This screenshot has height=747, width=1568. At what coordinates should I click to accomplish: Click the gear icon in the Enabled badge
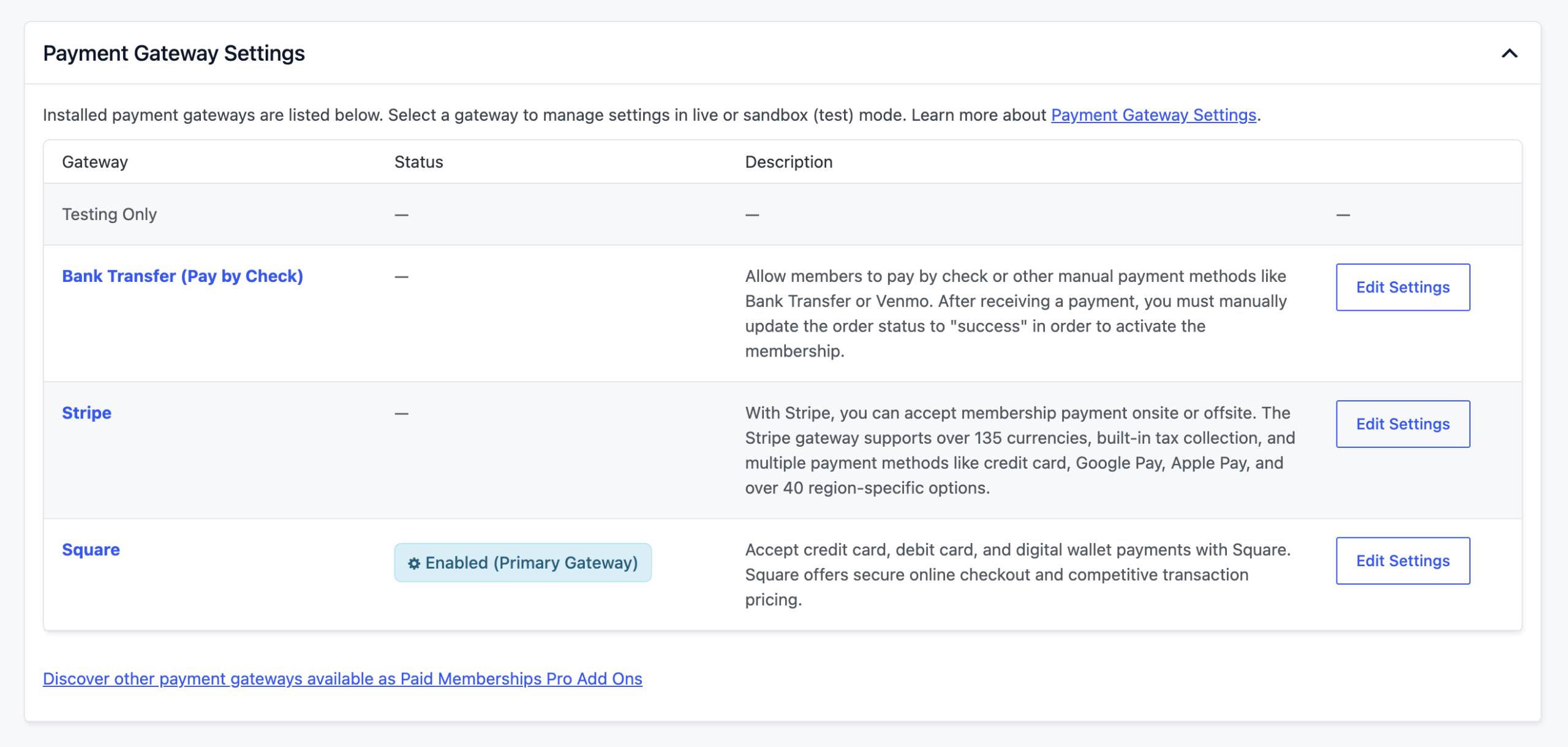pyautogui.click(x=414, y=563)
